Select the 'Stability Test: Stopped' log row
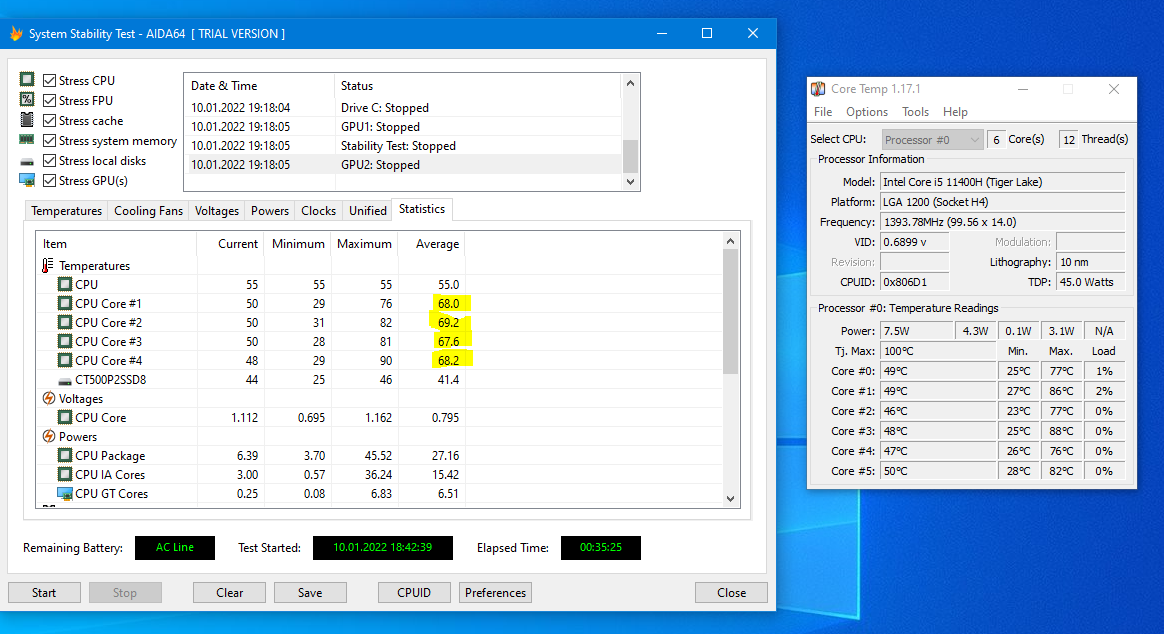This screenshot has height=634, width=1164. pyautogui.click(x=402, y=146)
